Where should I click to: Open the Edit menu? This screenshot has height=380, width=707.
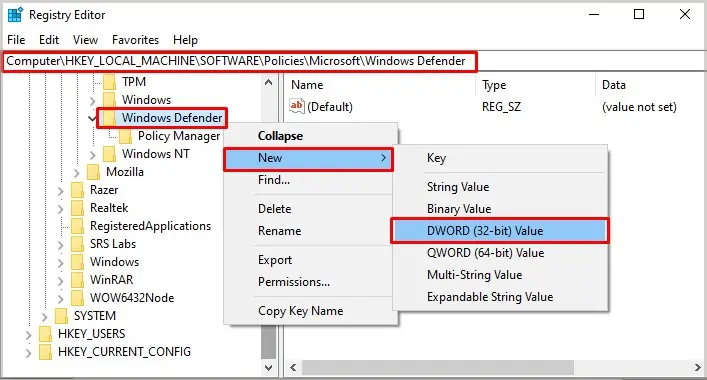point(49,40)
